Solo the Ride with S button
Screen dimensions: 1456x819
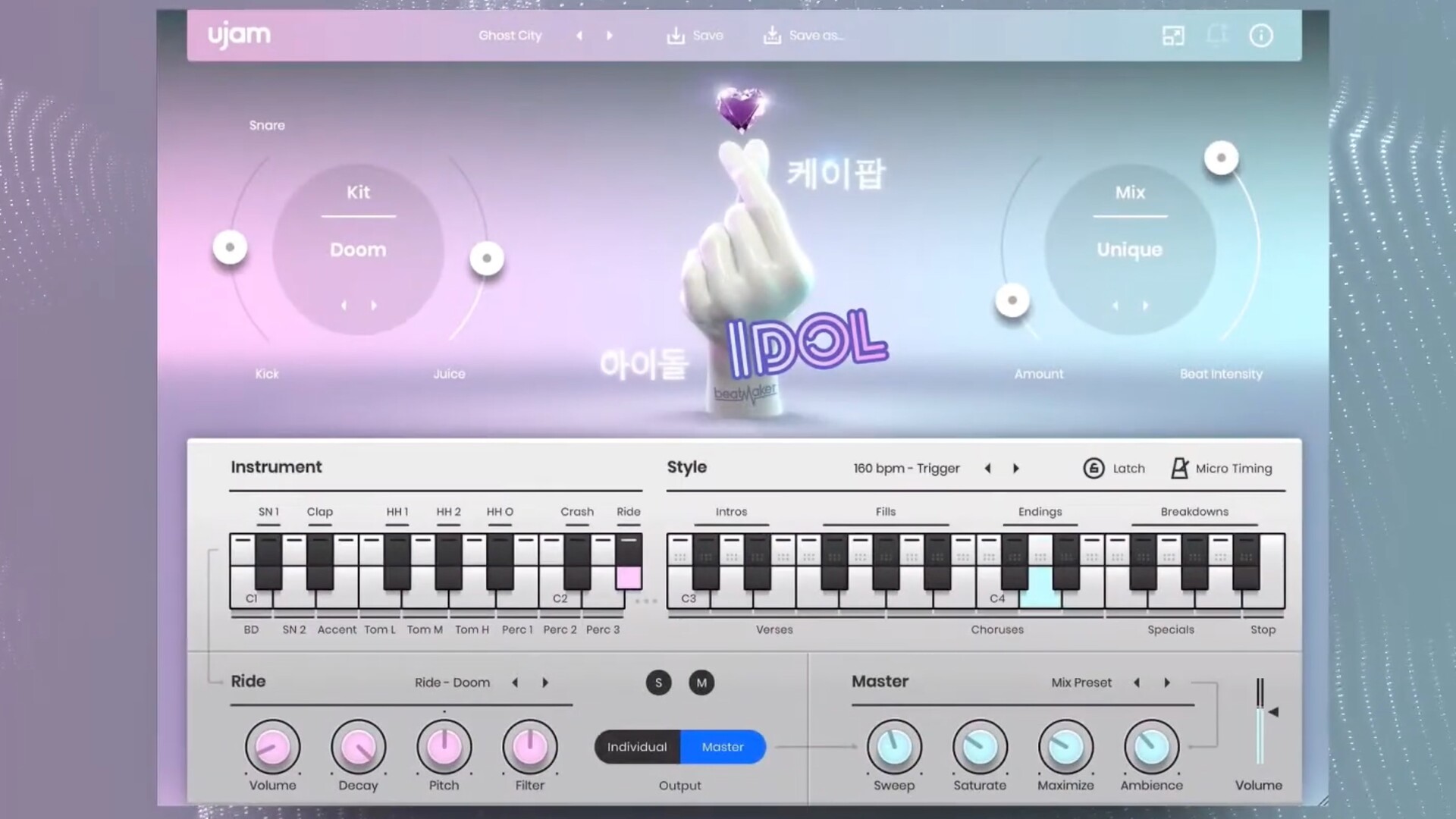(658, 682)
